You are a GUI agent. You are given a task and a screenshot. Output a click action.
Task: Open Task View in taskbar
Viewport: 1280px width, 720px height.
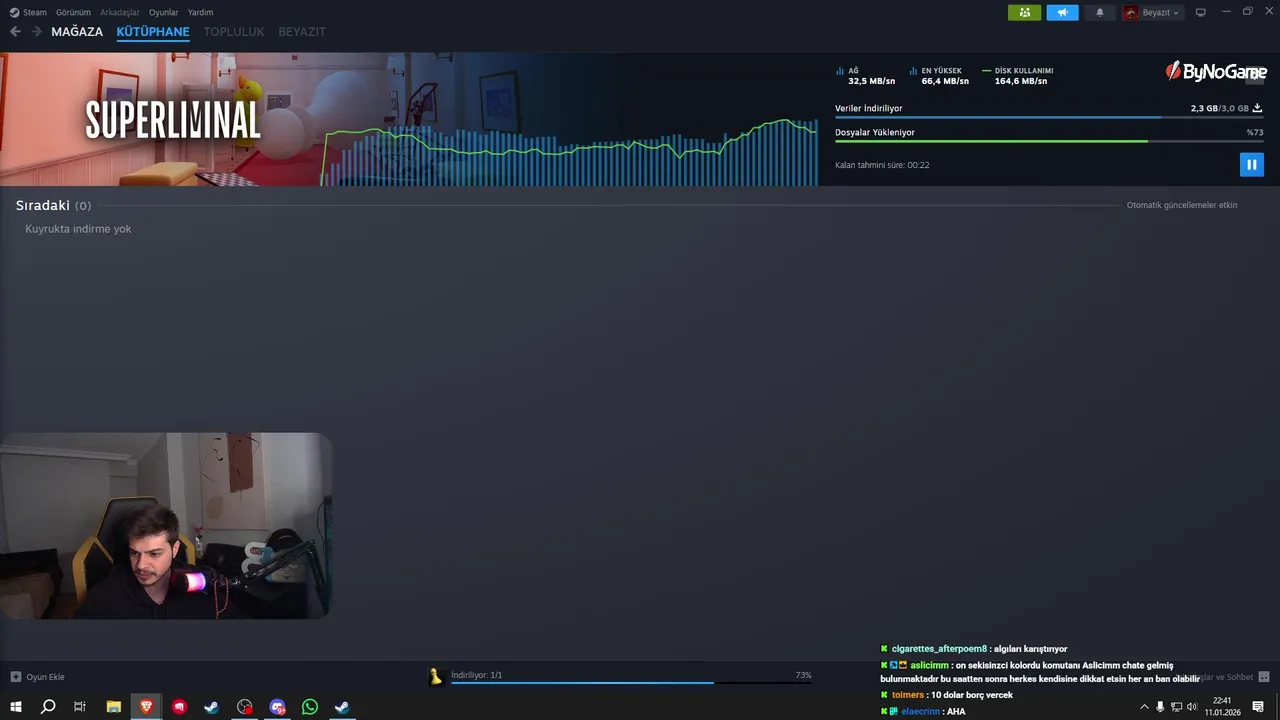click(x=80, y=707)
